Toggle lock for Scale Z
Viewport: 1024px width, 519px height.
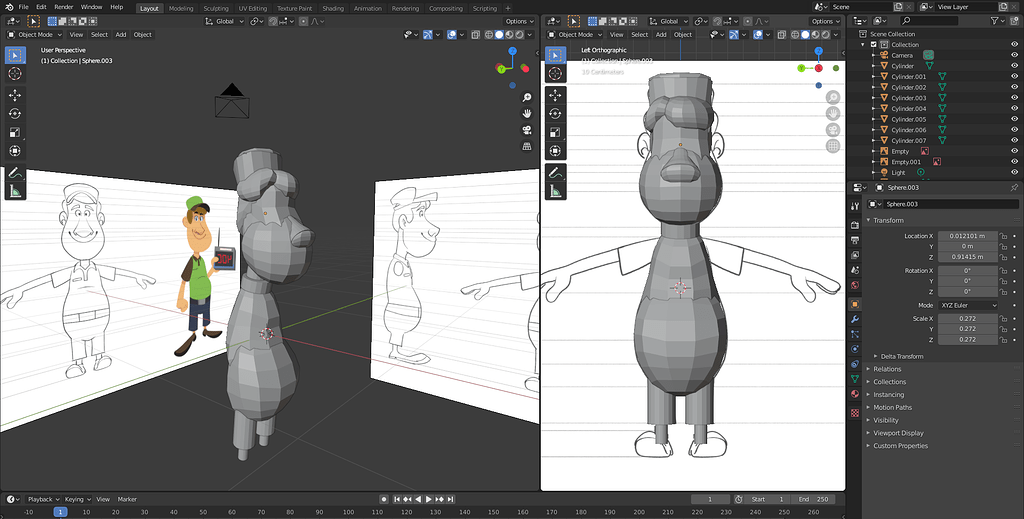click(1003, 339)
